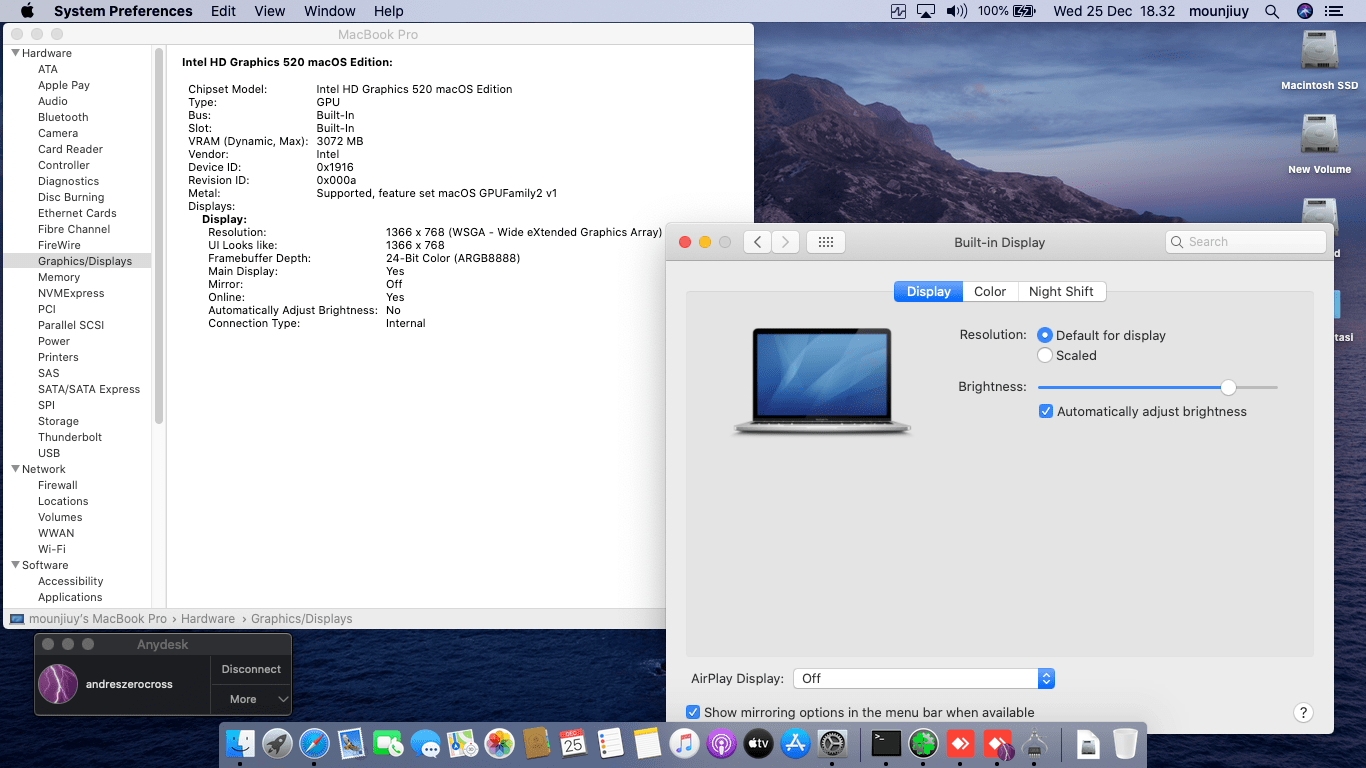Image resolution: width=1366 pixels, height=768 pixels.
Task: Click the AirPlay icon in the menu bar
Action: coord(925,11)
